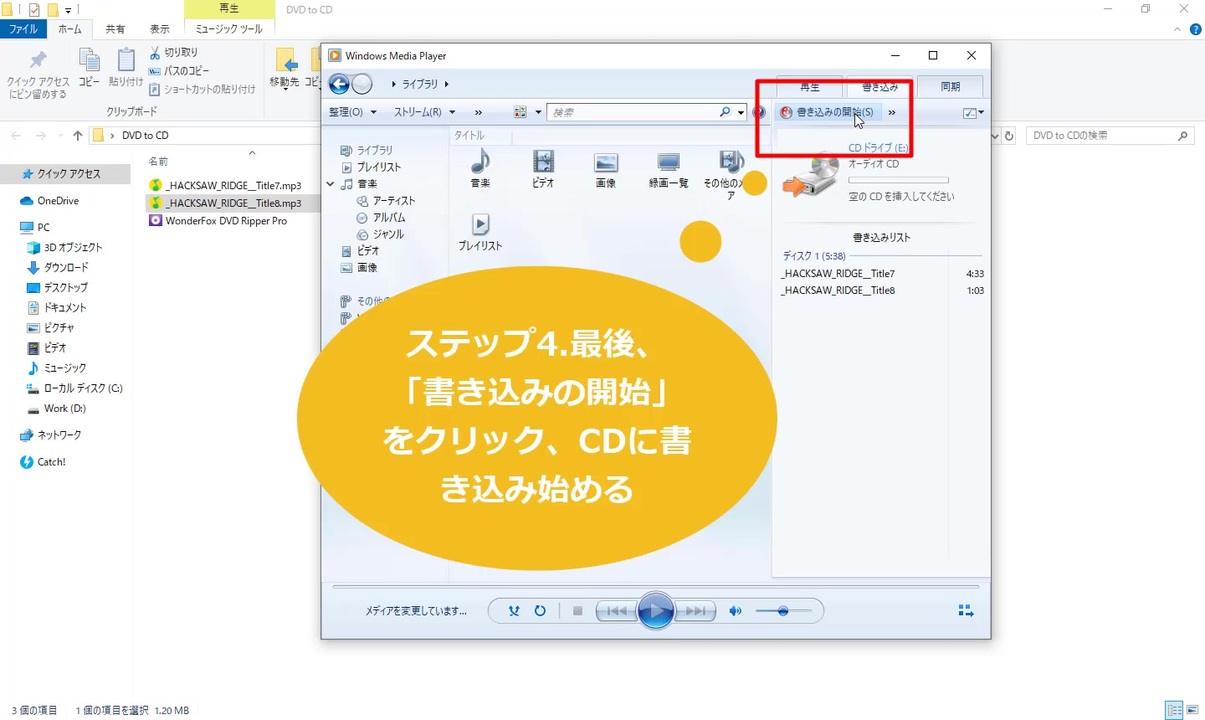Open 移動先 dropdown in Explorer ribbon
1205x720 pixels.
[x=284, y=69]
